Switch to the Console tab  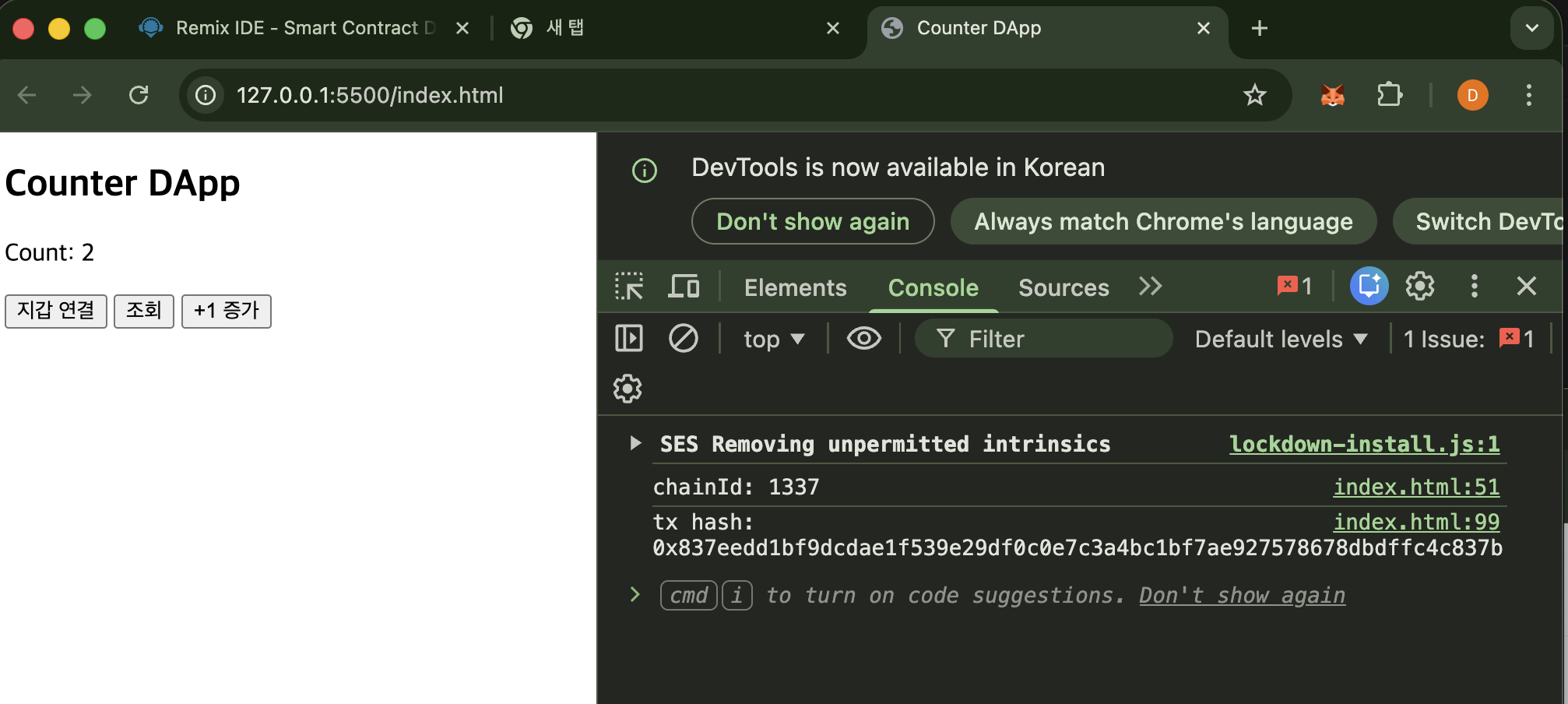(933, 287)
